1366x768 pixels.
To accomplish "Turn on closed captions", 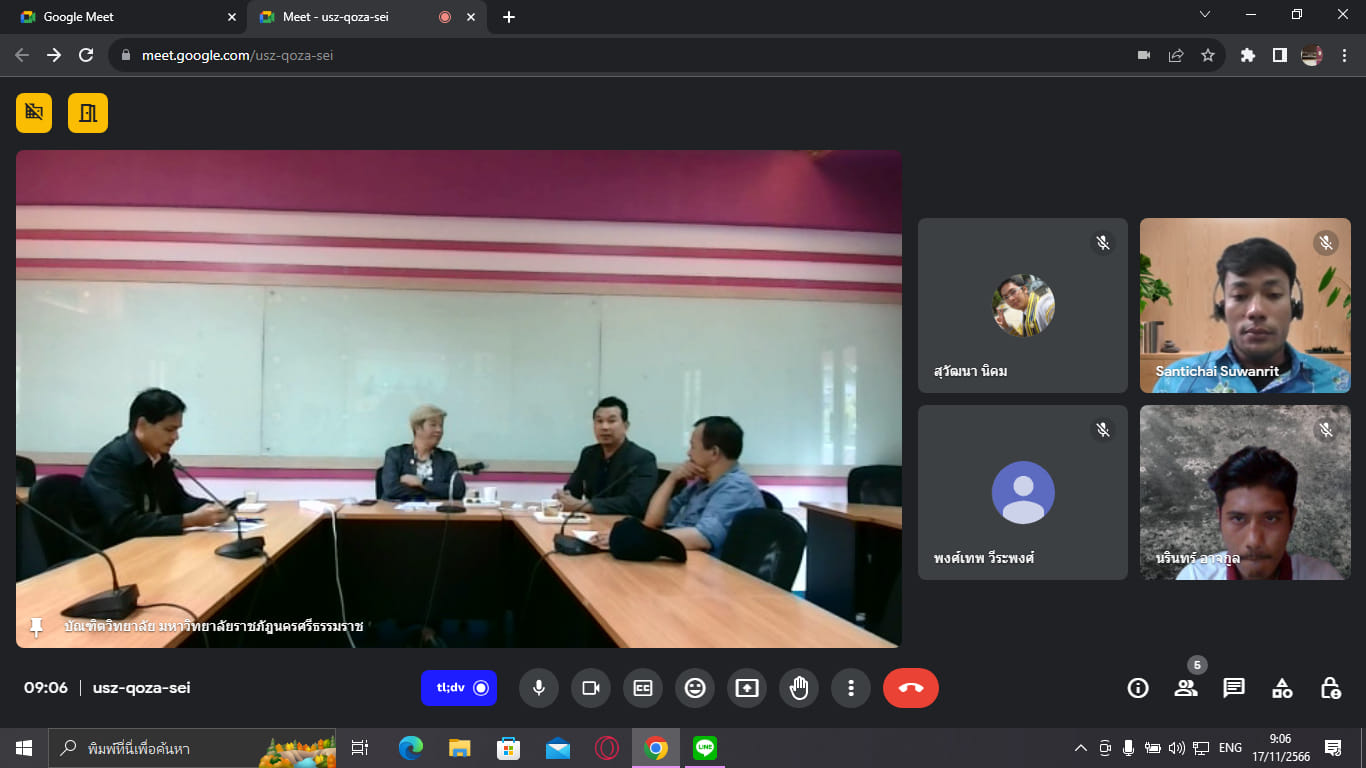I will pyautogui.click(x=643, y=688).
